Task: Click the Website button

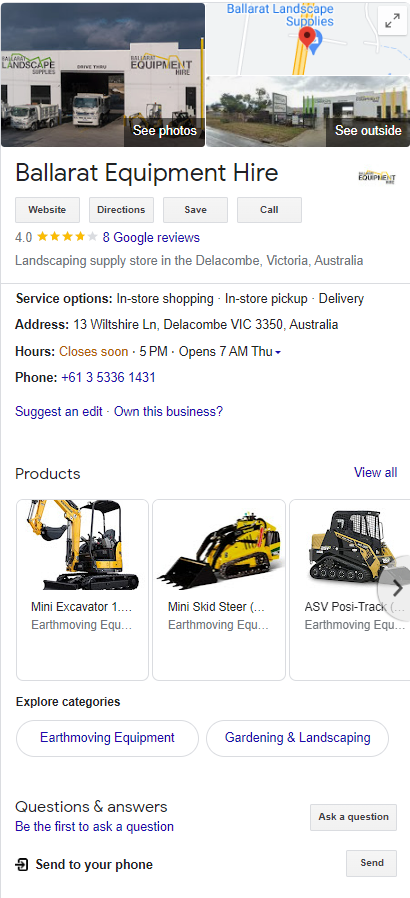Action: [x=48, y=210]
